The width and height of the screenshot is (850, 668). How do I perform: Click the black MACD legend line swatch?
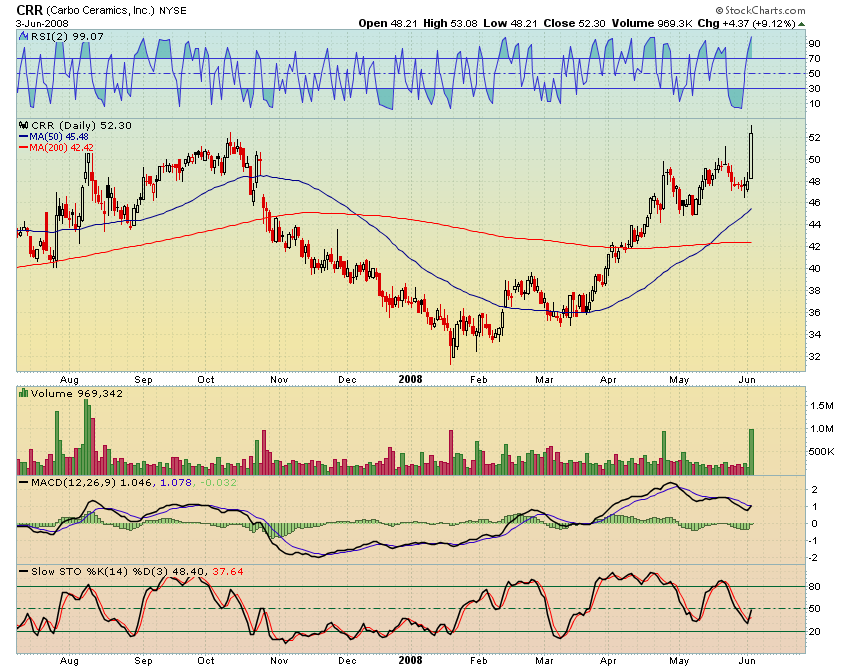[23, 482]
